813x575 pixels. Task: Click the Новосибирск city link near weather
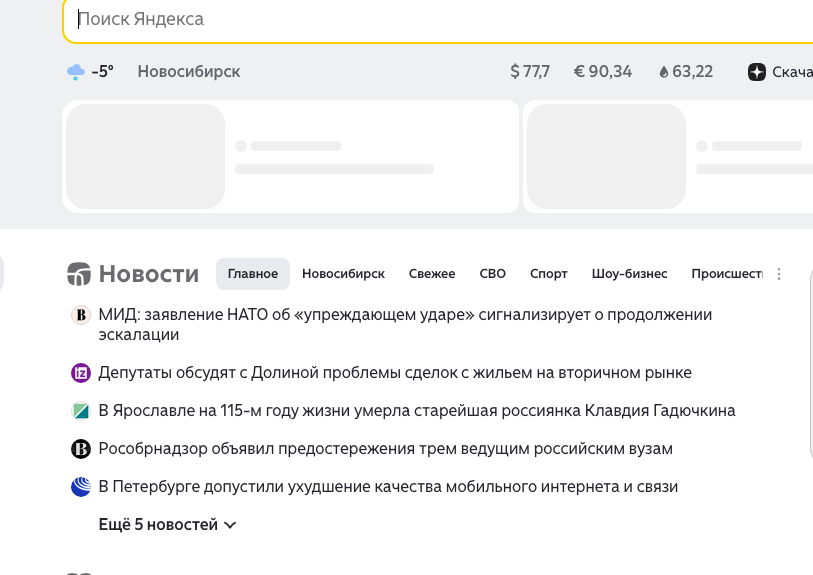188,72
